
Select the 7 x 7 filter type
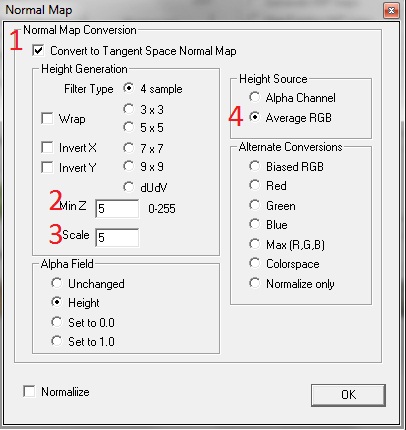point(128,148)
